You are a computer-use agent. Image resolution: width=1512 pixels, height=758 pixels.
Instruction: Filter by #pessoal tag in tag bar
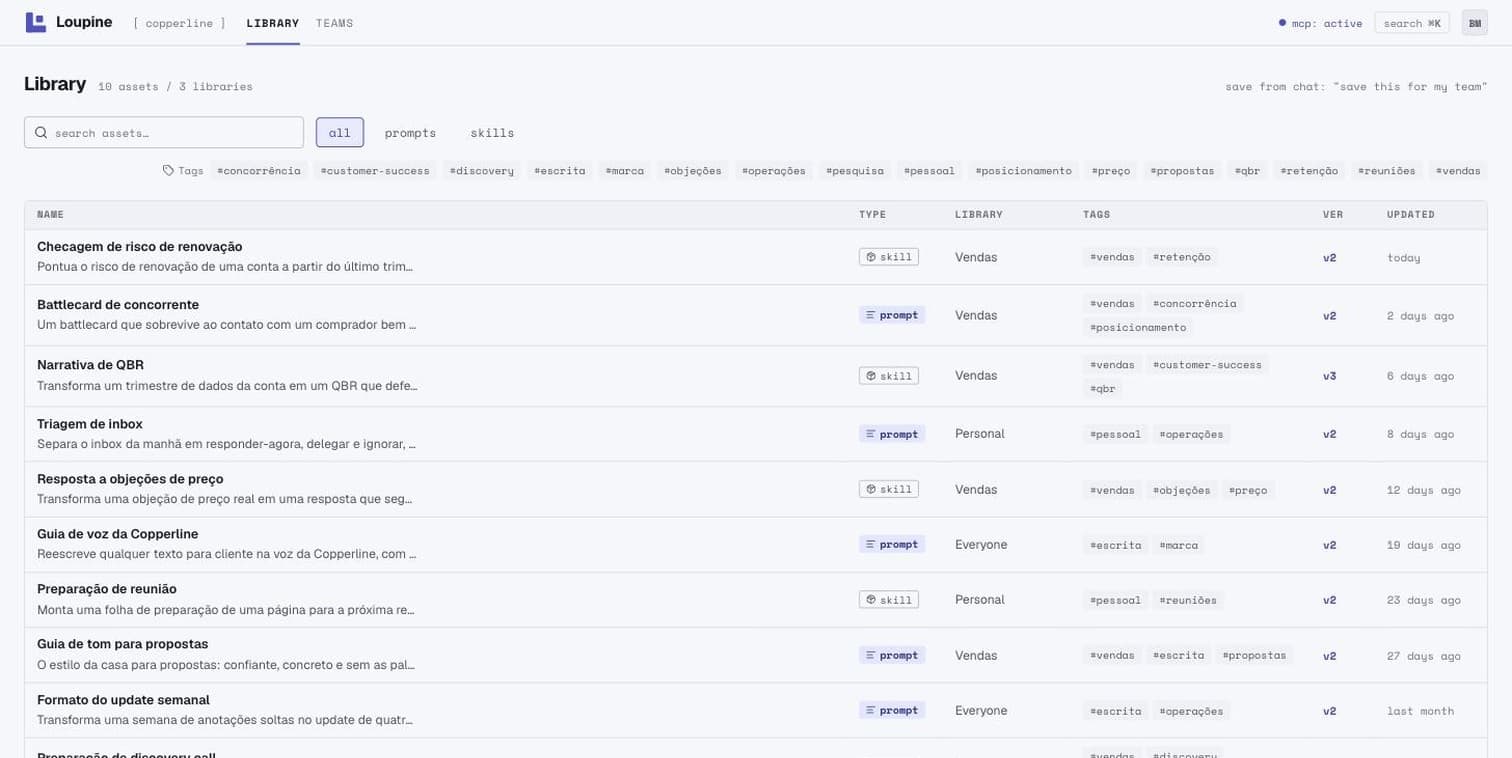[929, 171]
